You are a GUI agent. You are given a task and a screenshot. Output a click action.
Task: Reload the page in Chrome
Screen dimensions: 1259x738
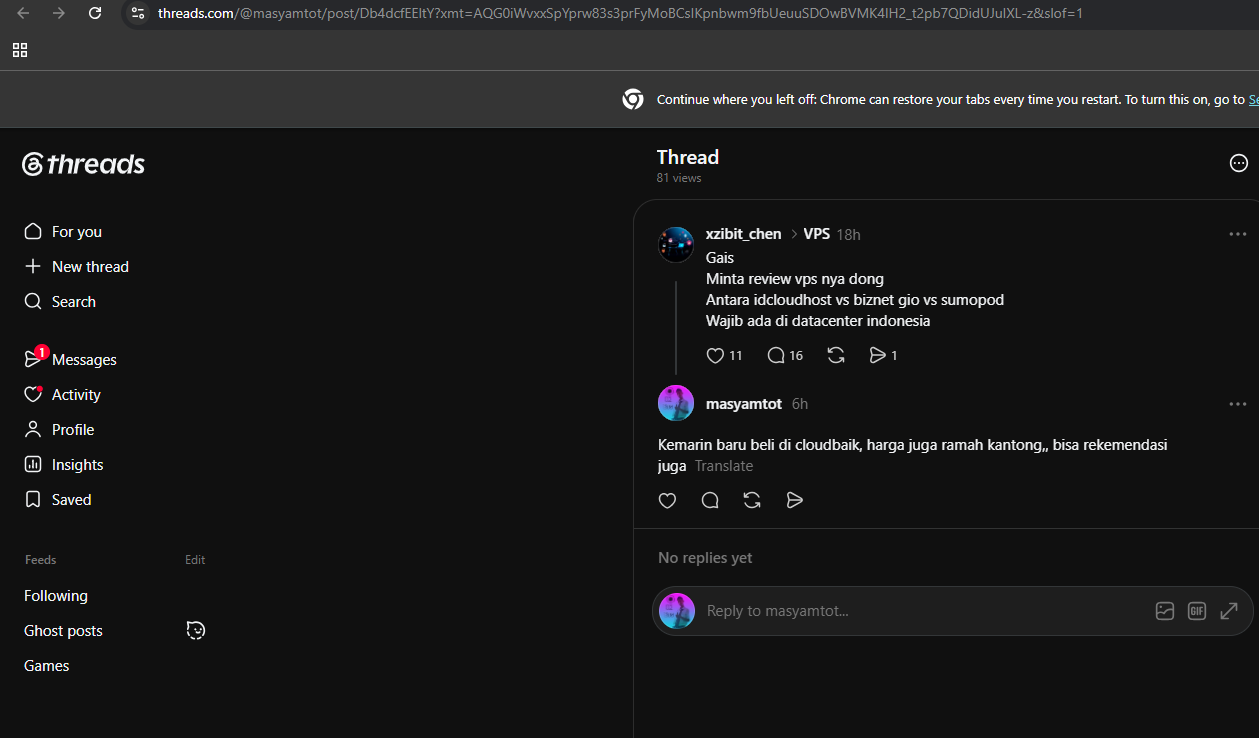(x=95, y=13)
